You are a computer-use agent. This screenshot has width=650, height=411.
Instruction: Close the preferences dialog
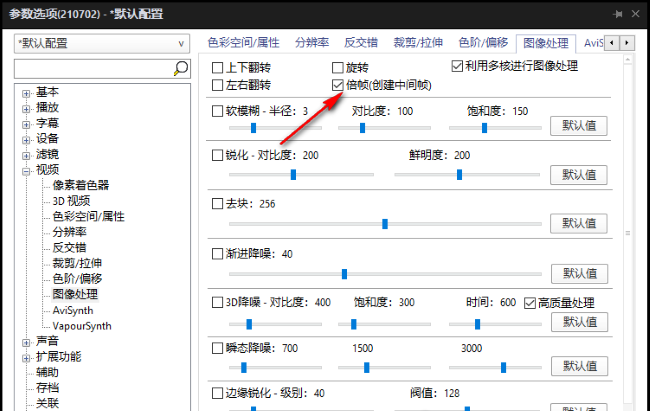click(634, 14)
